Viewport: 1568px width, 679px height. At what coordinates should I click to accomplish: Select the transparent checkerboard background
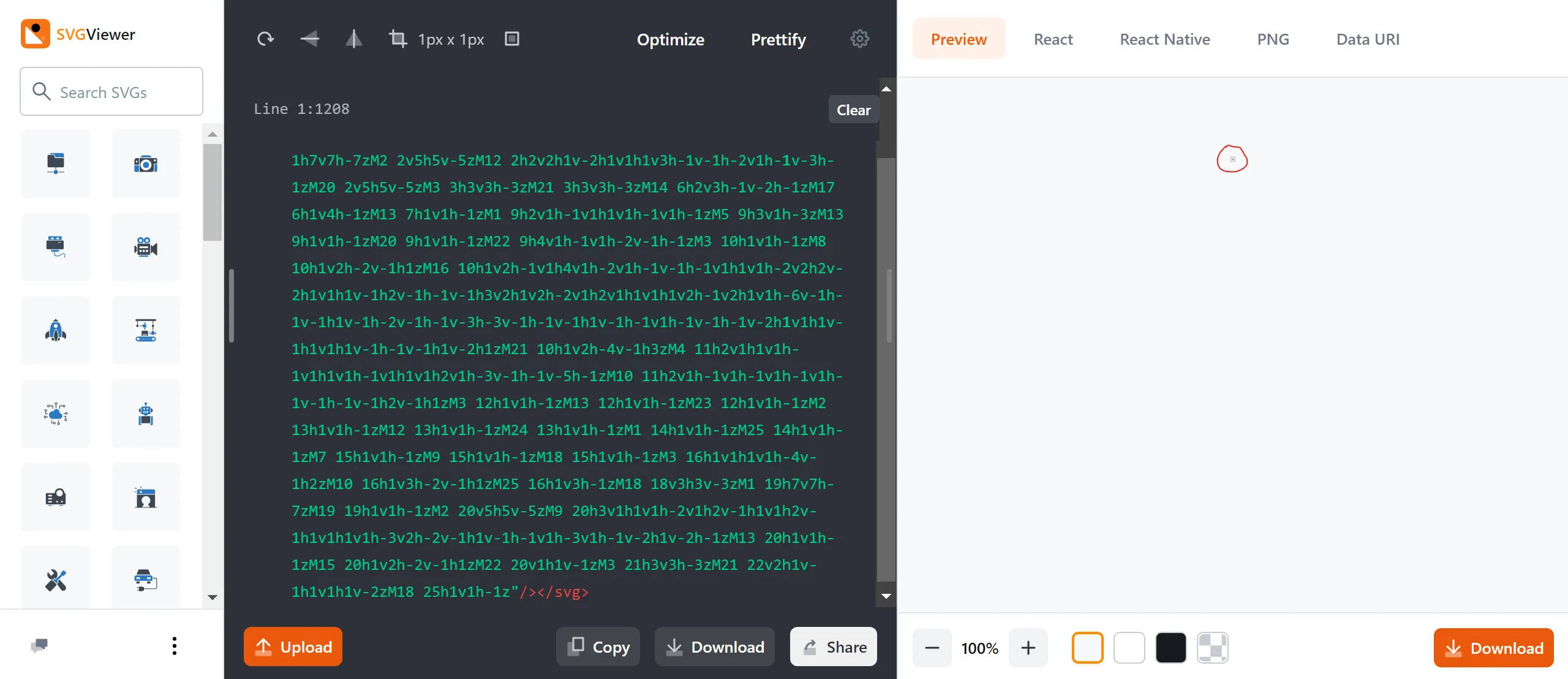pyautogui.click(x=1213, y=648)
